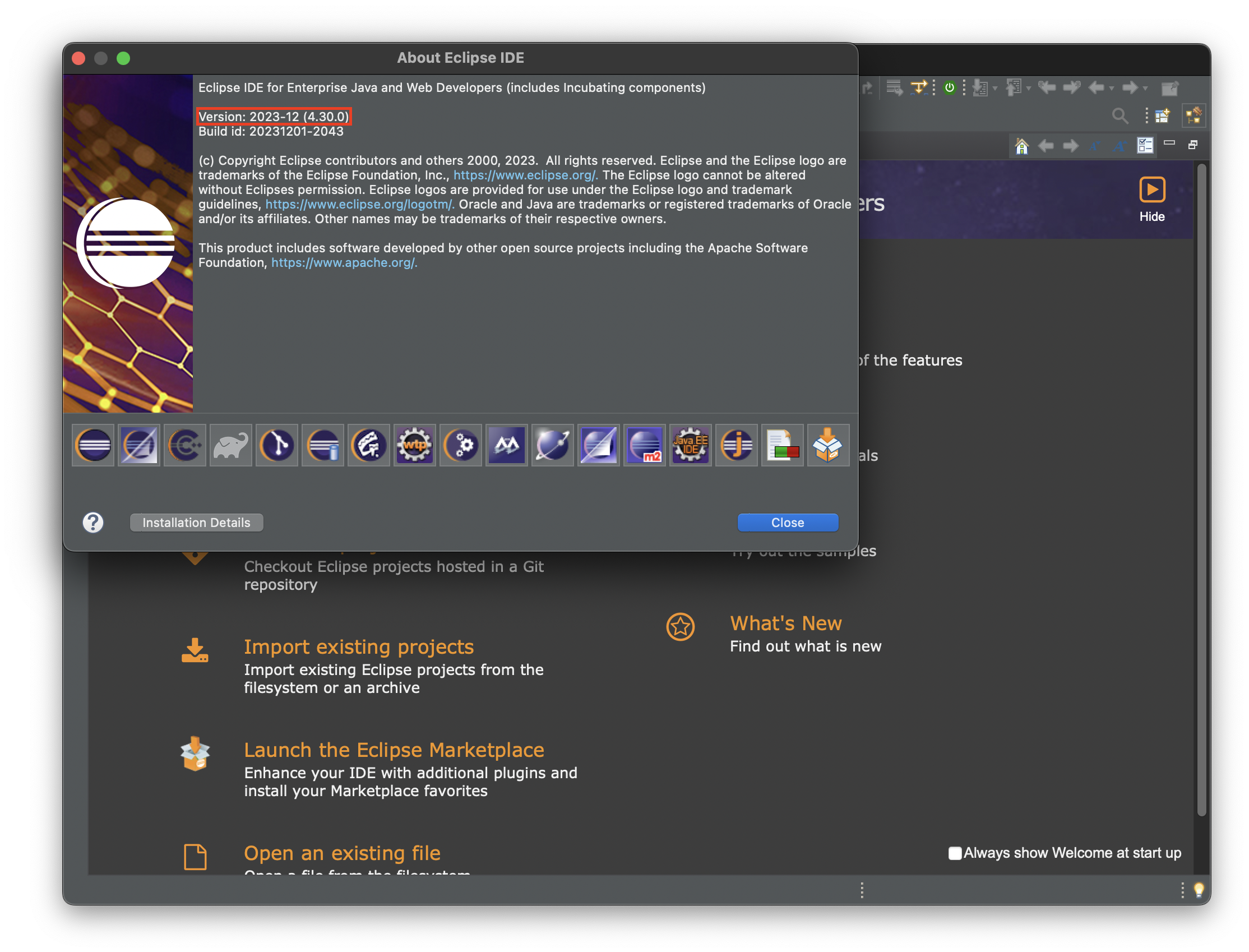
Task: Open Launch the Eclipse Marketplace item
Action: click(394, 750)
